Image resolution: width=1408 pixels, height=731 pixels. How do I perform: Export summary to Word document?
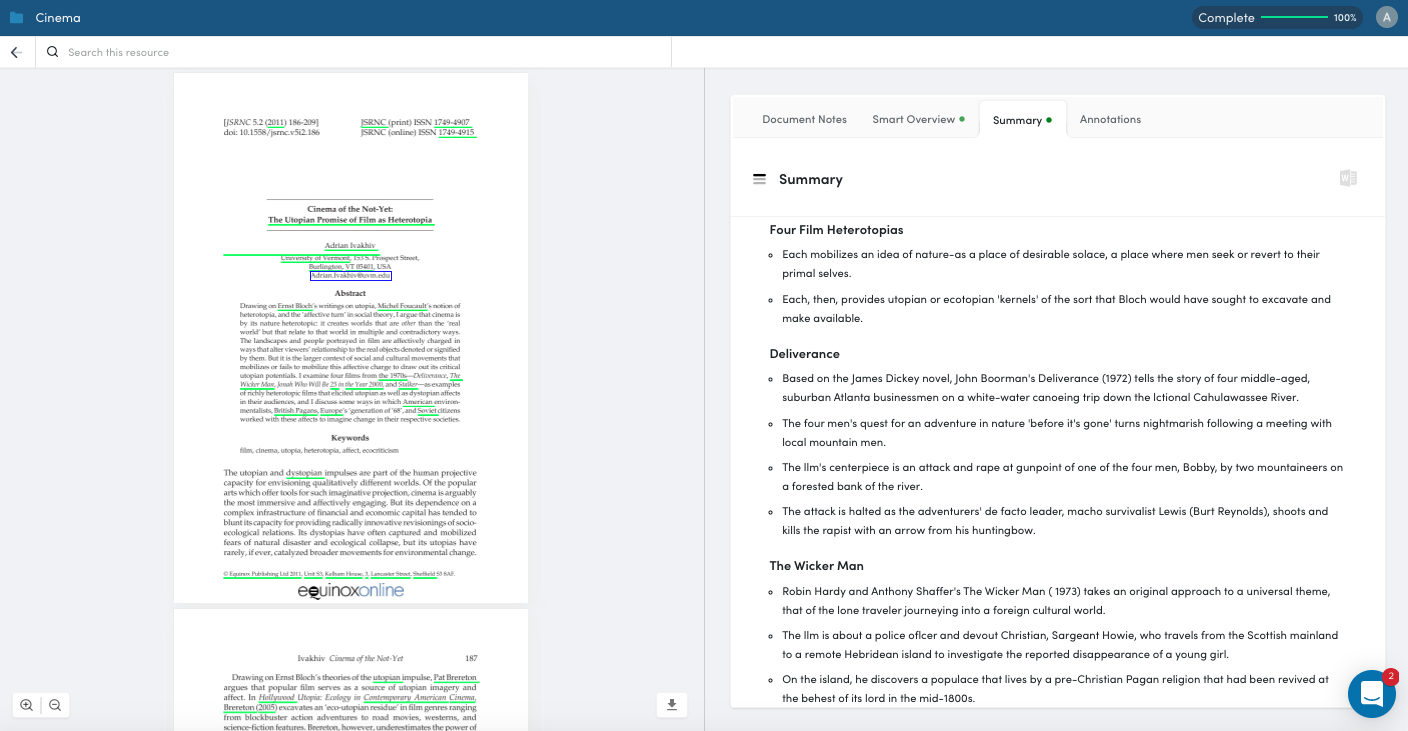click(1348, 179)
